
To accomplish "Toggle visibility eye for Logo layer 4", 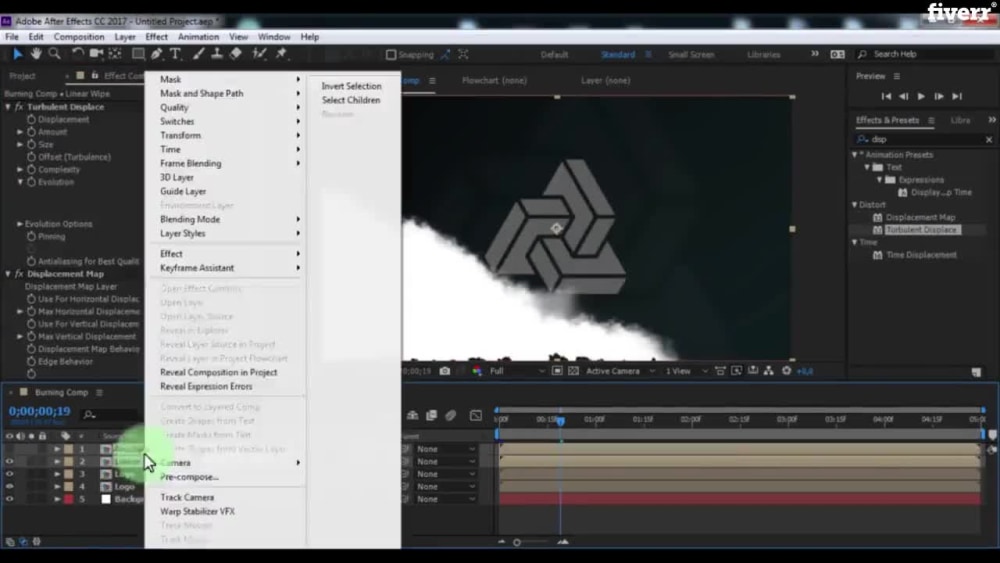I will click(x=10, y=486).
